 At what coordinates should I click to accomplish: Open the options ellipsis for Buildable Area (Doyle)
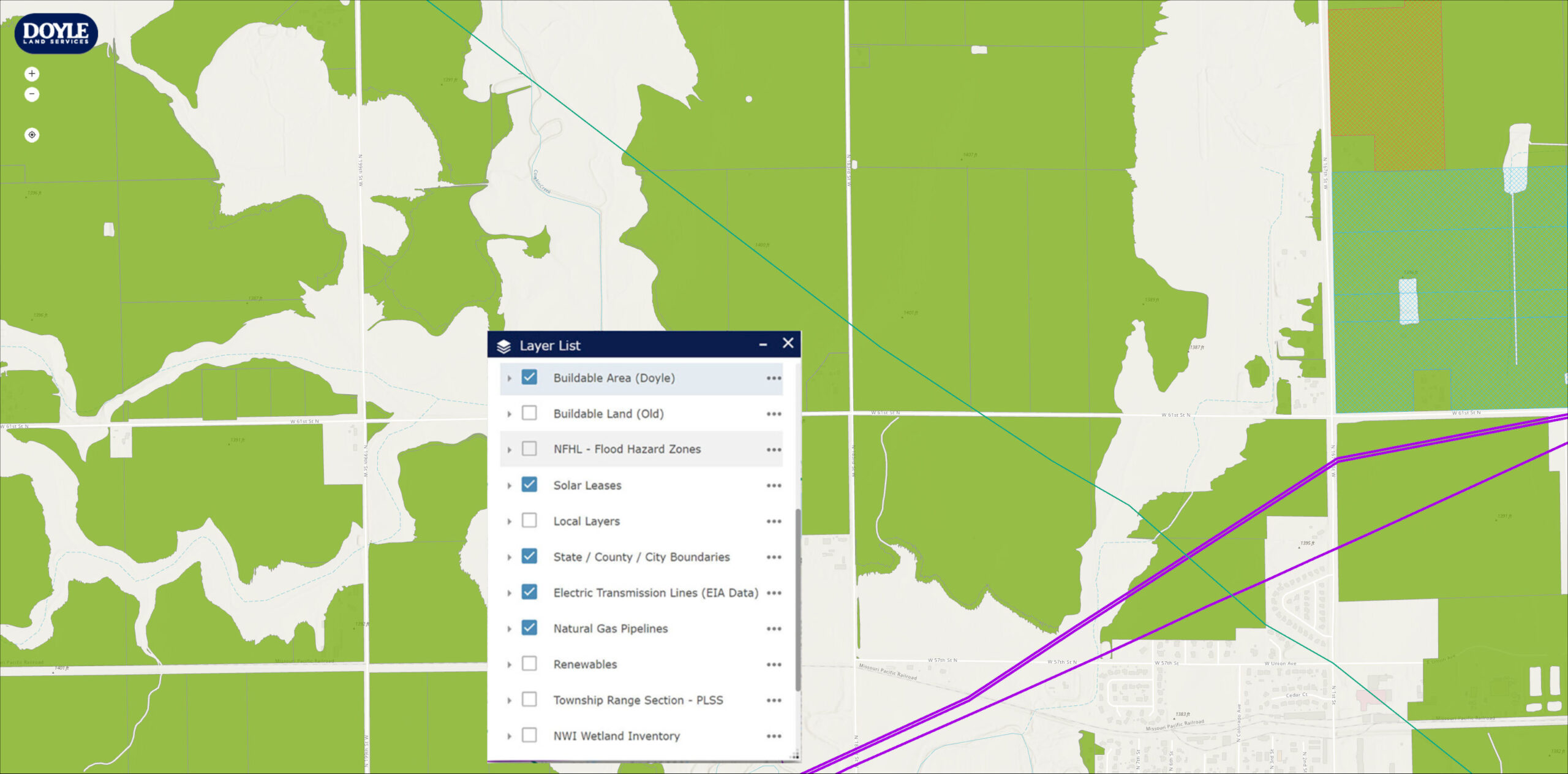774,378
